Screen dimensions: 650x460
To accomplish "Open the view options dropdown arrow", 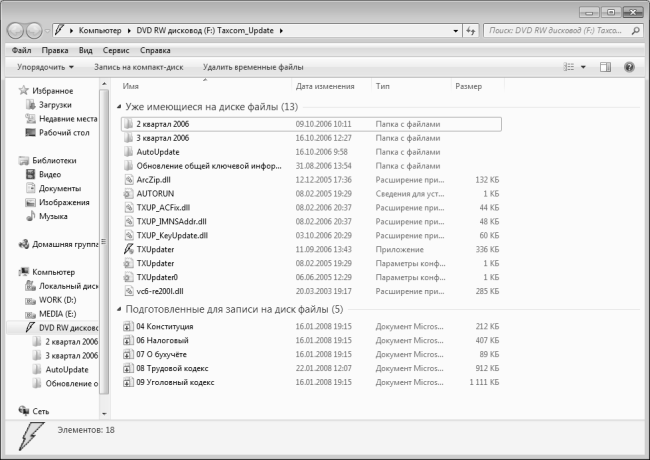I will [x=583, y=67].
